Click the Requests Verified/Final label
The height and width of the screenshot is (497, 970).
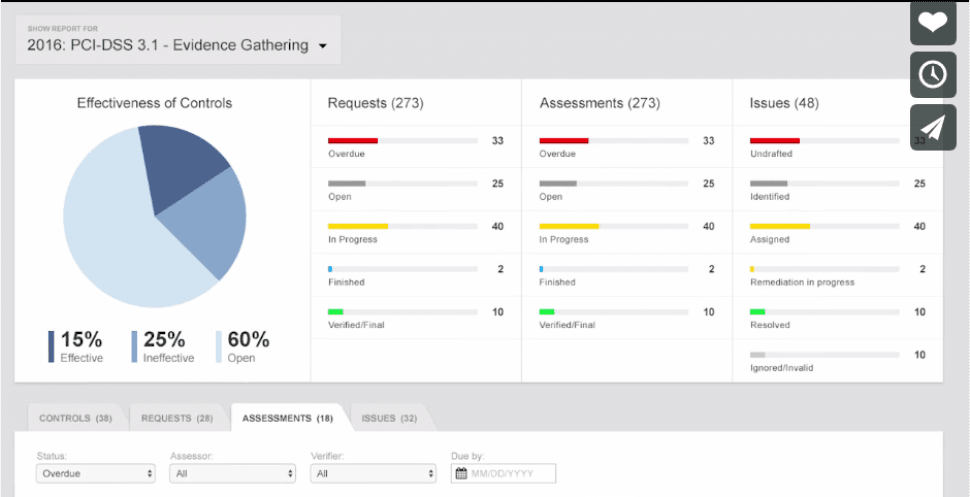[356, 325]
